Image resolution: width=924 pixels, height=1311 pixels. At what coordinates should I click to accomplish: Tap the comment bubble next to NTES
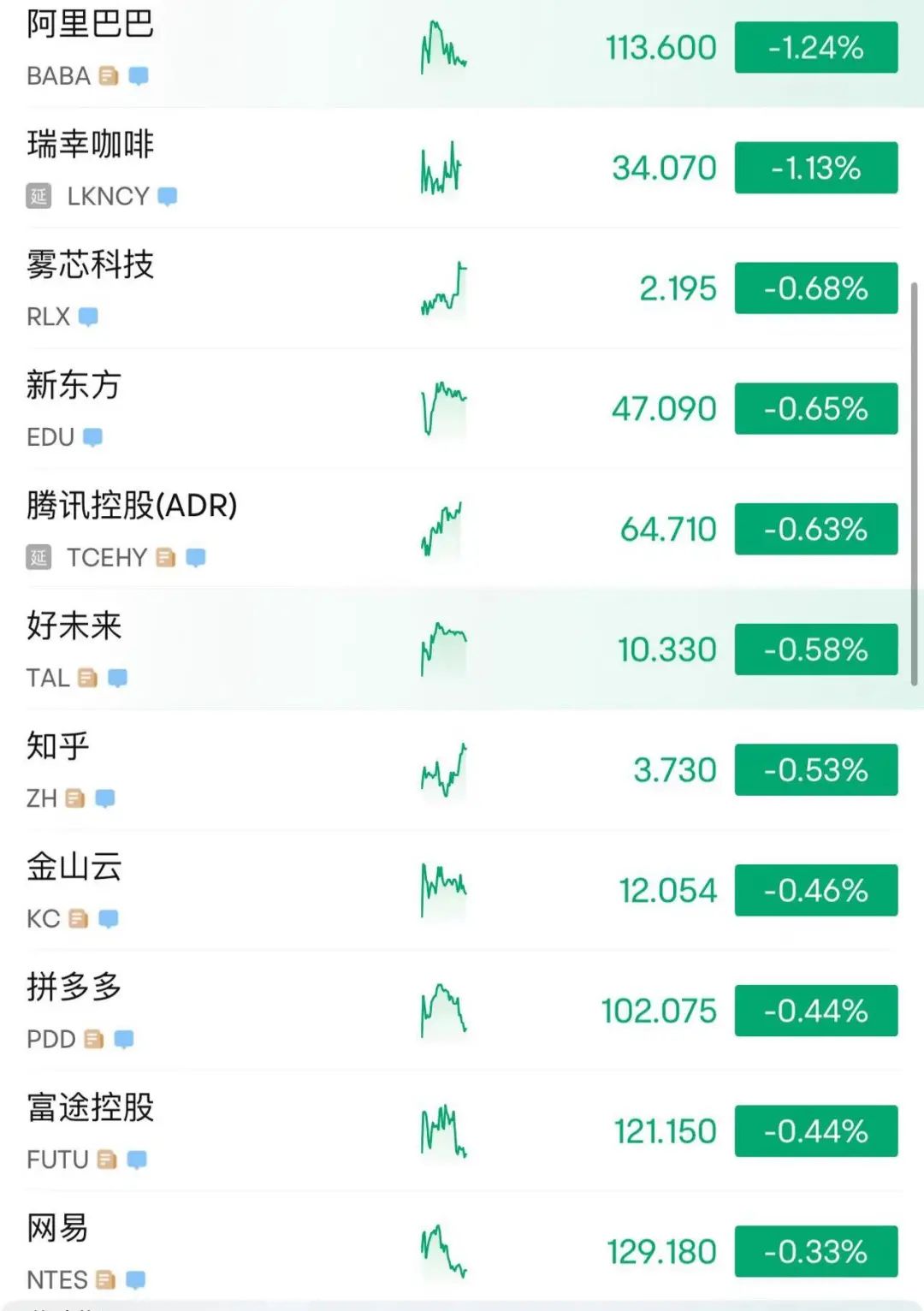tap(135, 1280)
